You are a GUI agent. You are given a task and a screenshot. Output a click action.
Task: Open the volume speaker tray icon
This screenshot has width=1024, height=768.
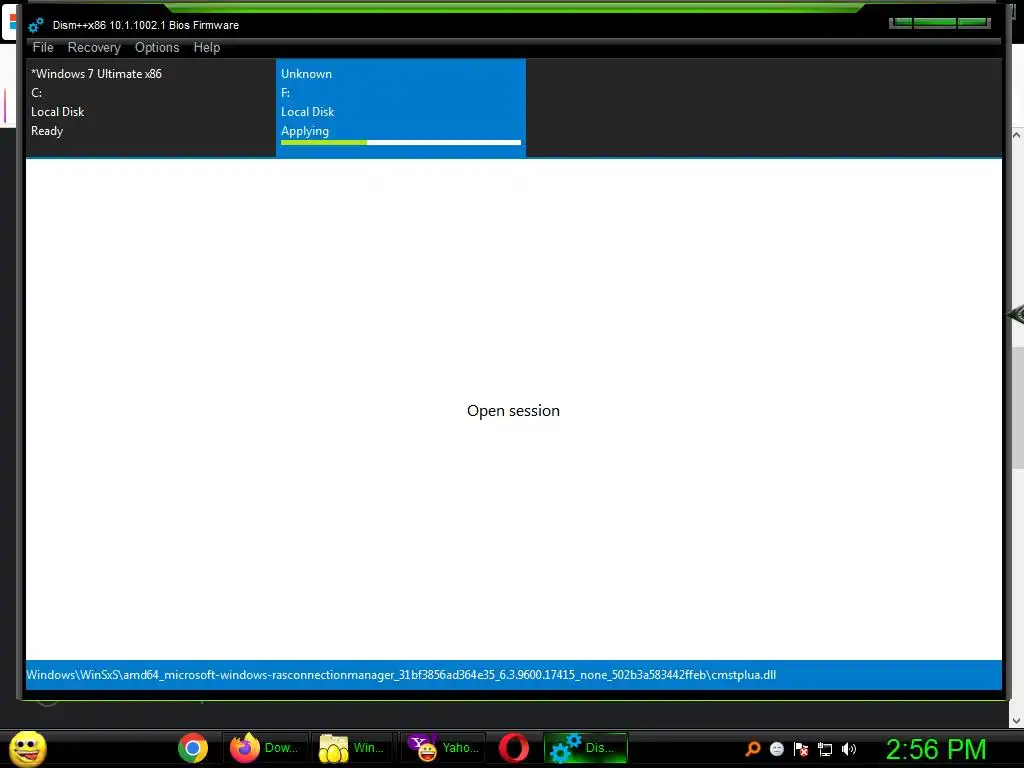[x=849, y=749]
